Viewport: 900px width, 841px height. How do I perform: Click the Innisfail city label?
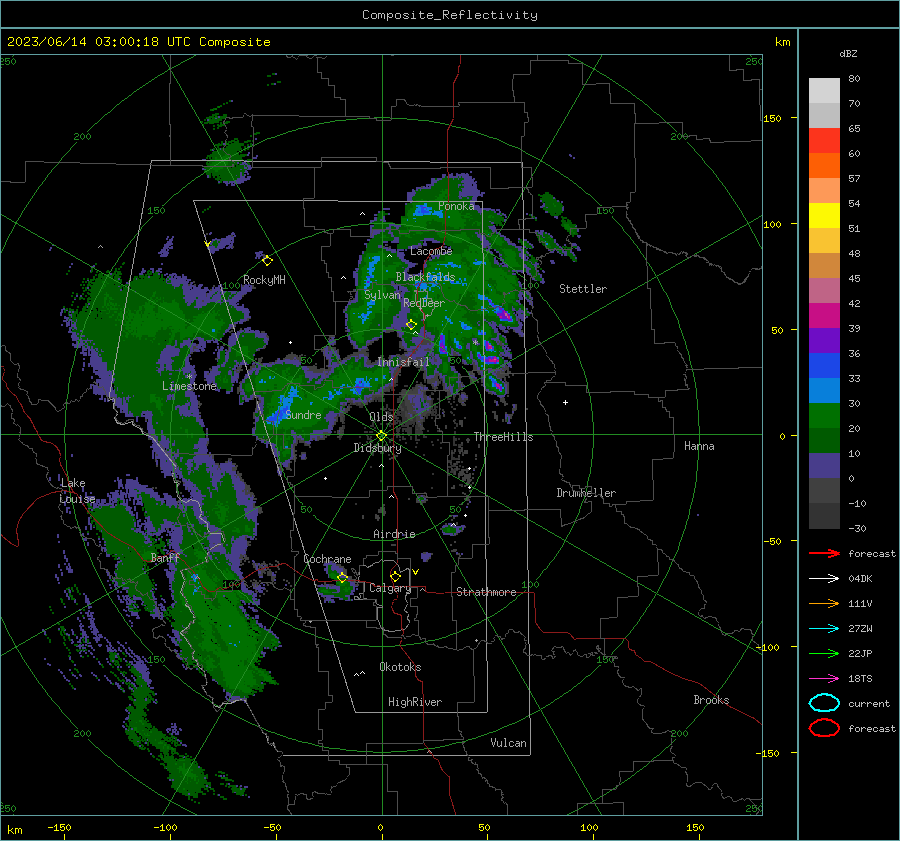point(404,362)
